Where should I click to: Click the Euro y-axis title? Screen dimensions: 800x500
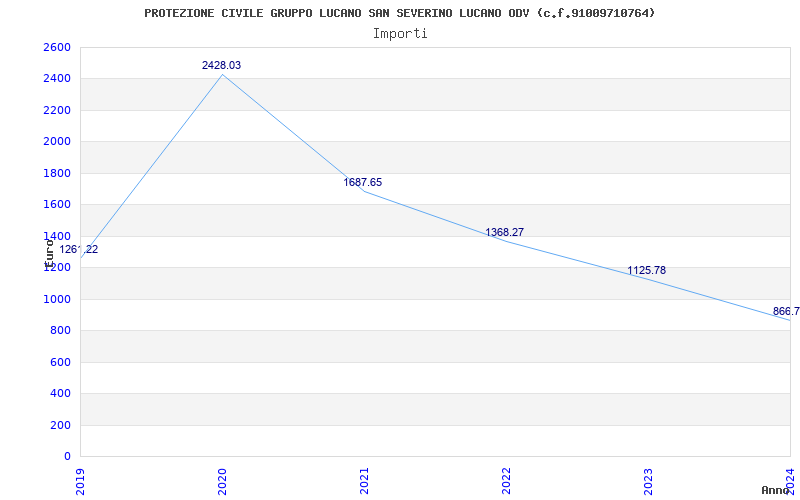(x=49, y=254)
